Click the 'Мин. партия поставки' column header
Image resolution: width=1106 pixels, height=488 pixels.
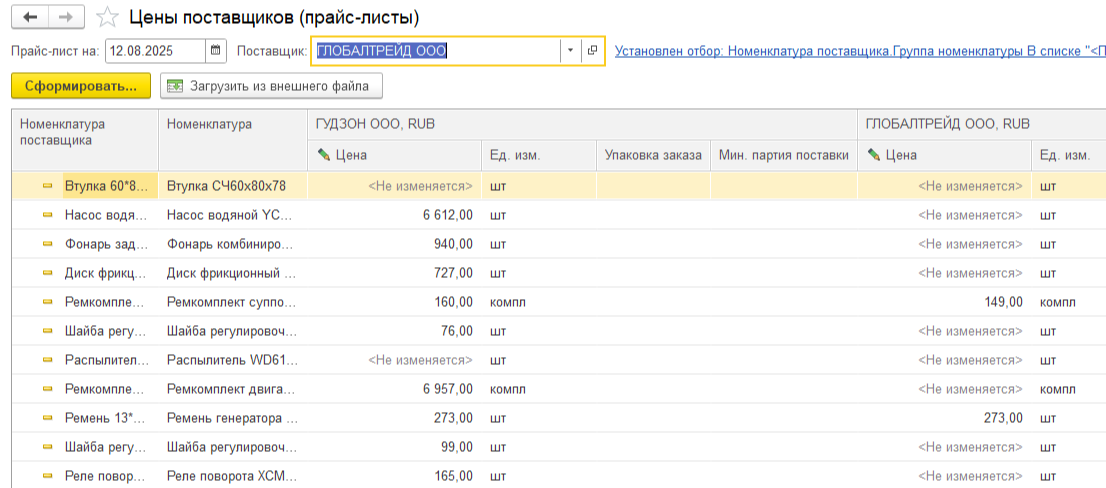784,155
